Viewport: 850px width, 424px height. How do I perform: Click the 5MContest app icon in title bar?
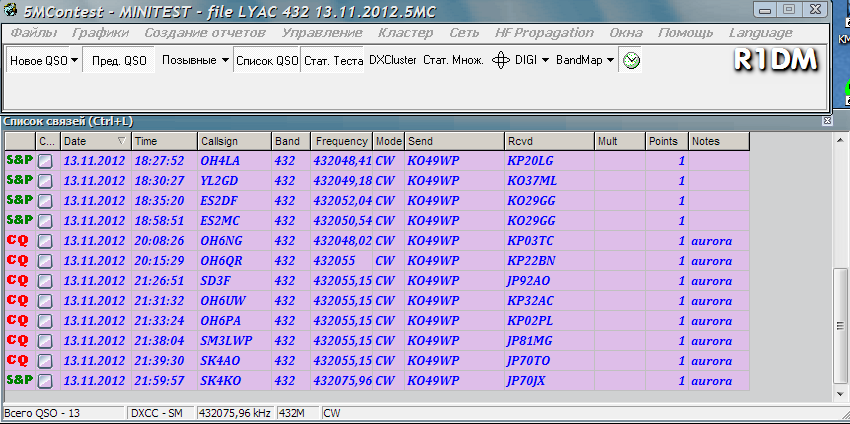click(x=10, y=9)
